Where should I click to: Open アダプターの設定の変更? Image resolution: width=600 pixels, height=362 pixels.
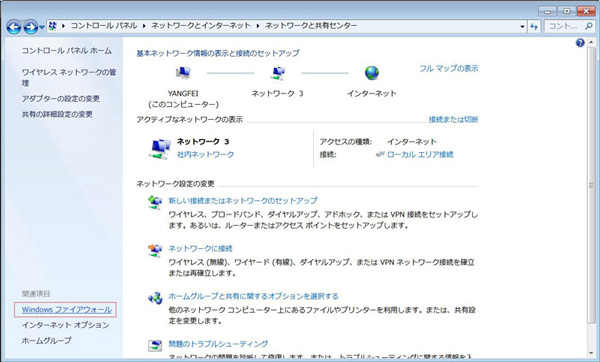pos(60,99)
